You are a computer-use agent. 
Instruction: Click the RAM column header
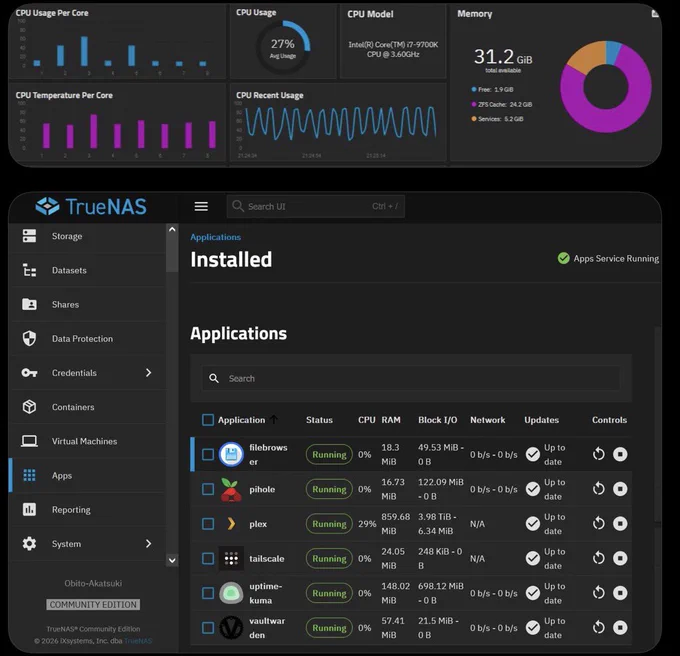[x=391, y=420]
